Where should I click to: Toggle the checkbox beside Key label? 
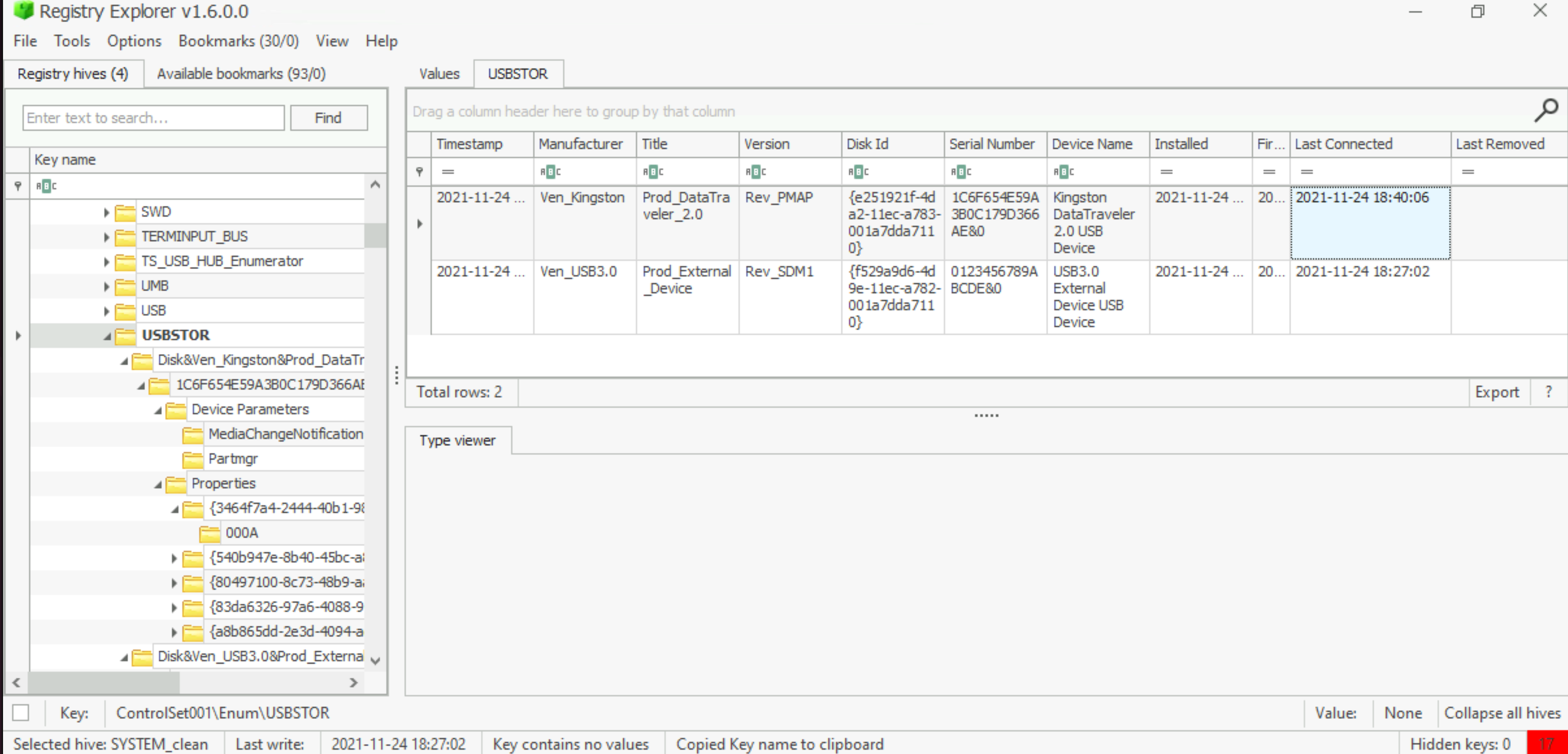click(21, 712)
